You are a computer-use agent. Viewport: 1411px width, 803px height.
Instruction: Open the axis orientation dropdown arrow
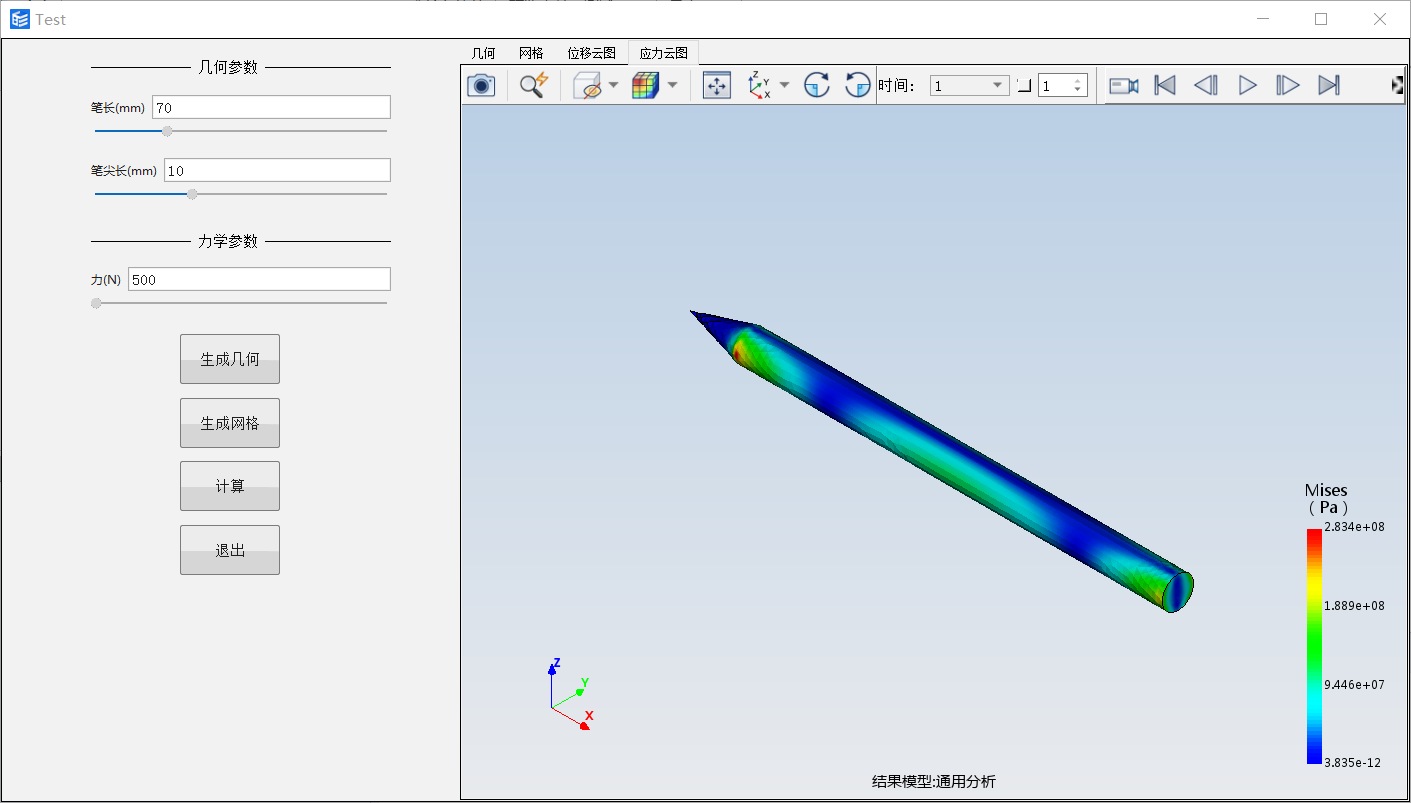pos(784,86)
